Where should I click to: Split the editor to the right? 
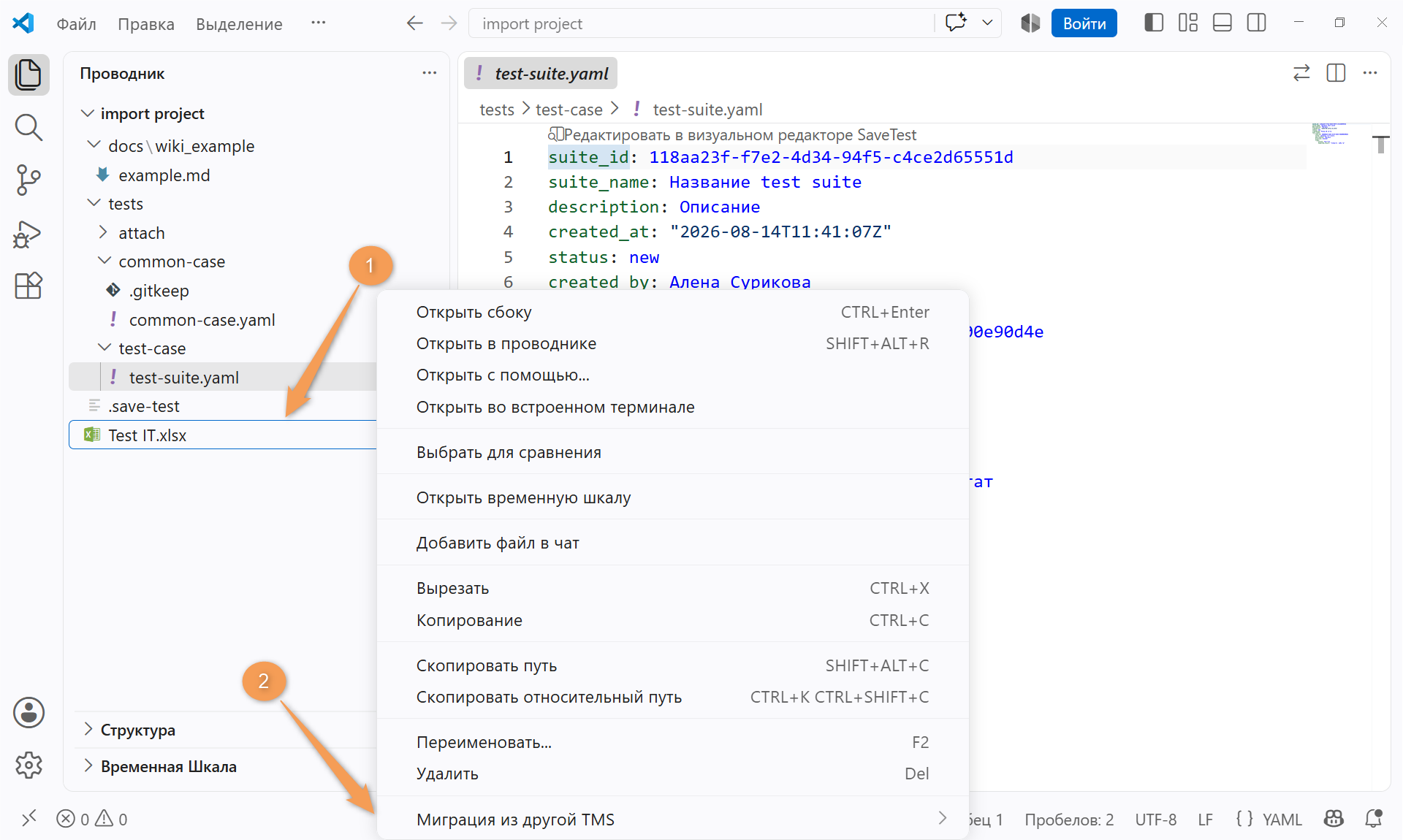coord(1336,73)
